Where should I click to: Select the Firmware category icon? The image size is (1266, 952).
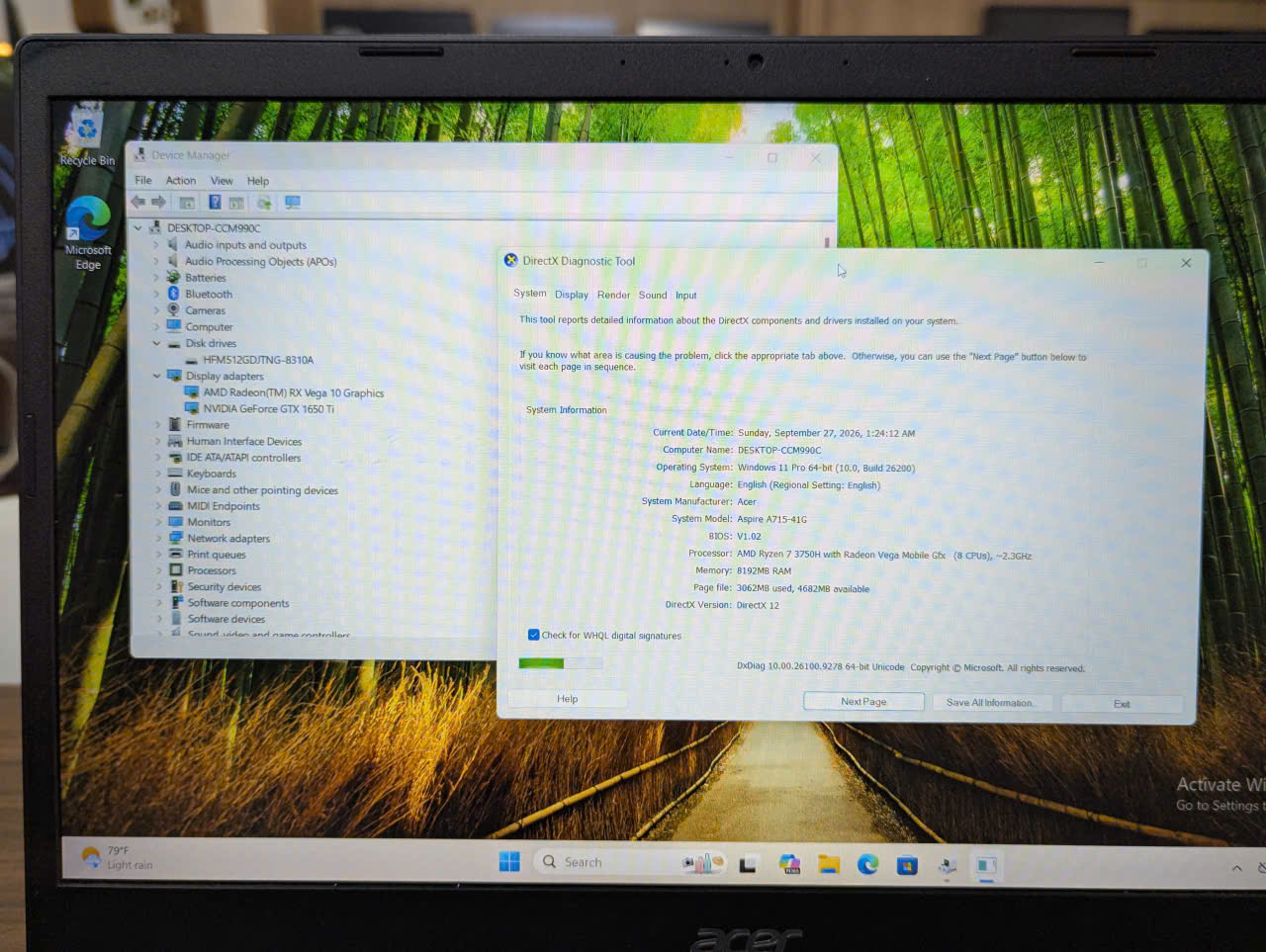point(175,425)
